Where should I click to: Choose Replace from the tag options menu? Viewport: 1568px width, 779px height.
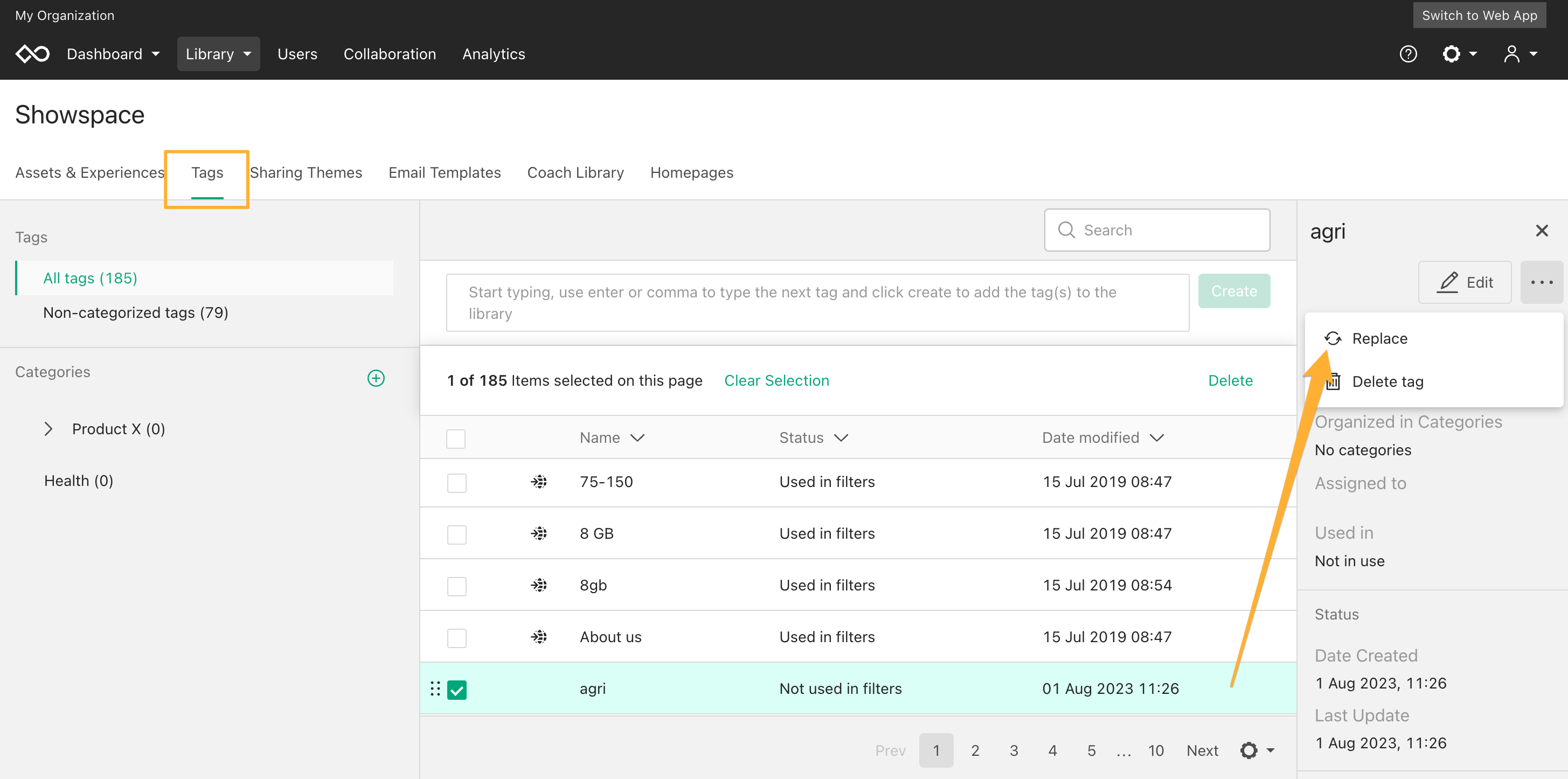tap(1434, 338)
